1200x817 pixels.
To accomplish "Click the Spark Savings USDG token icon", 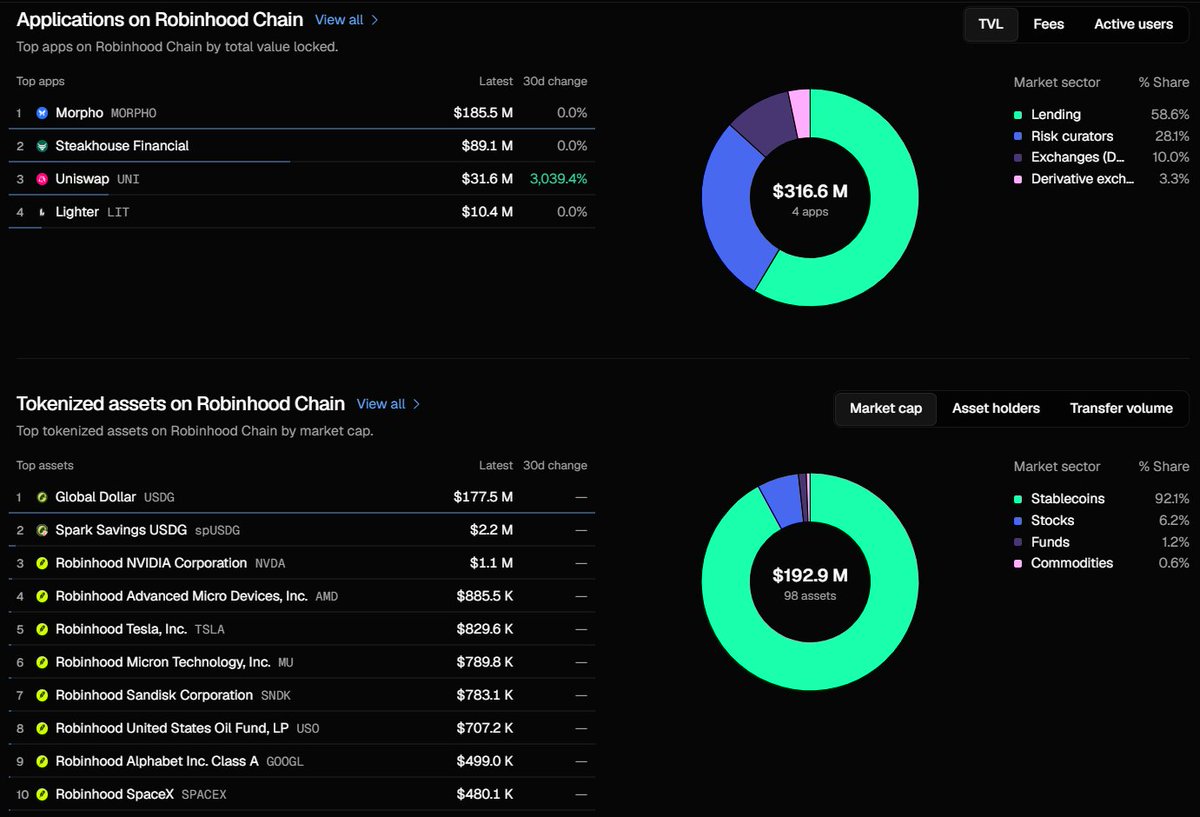I will (x=42, y=530).
